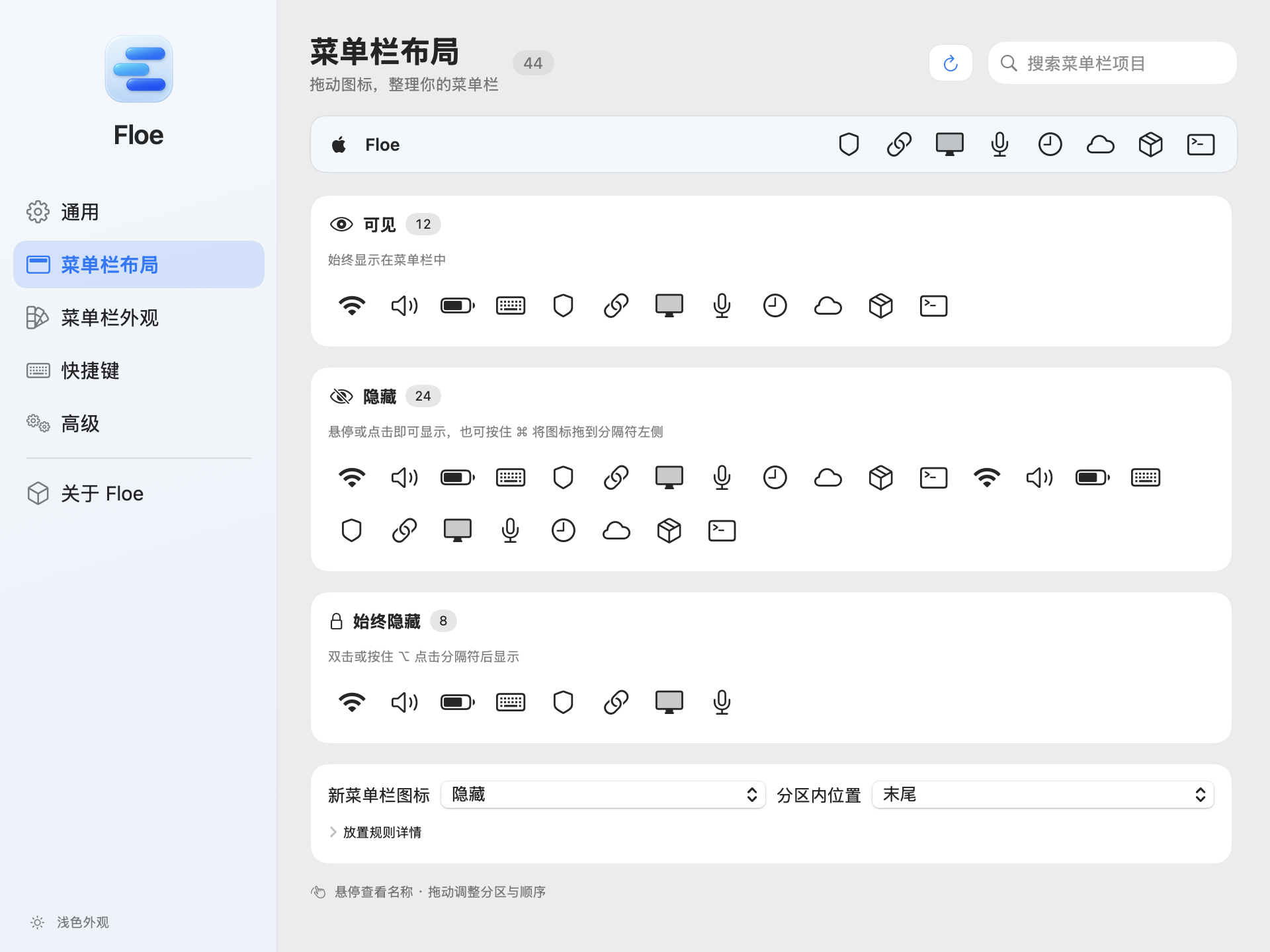Click the link icon in the preview menu bar

coord(900,144)
